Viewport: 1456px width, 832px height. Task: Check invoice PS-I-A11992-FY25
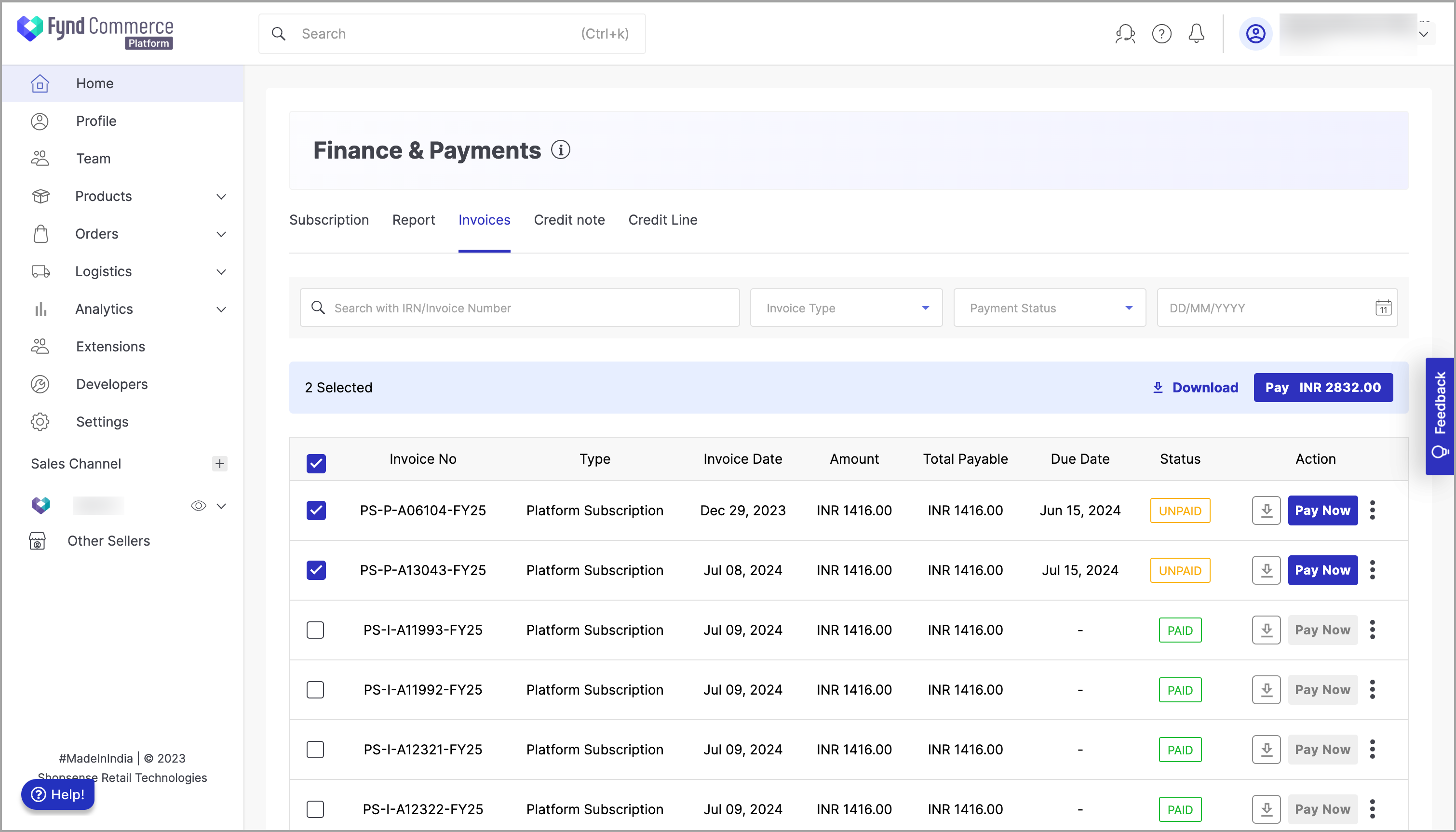tap(315, 690)
